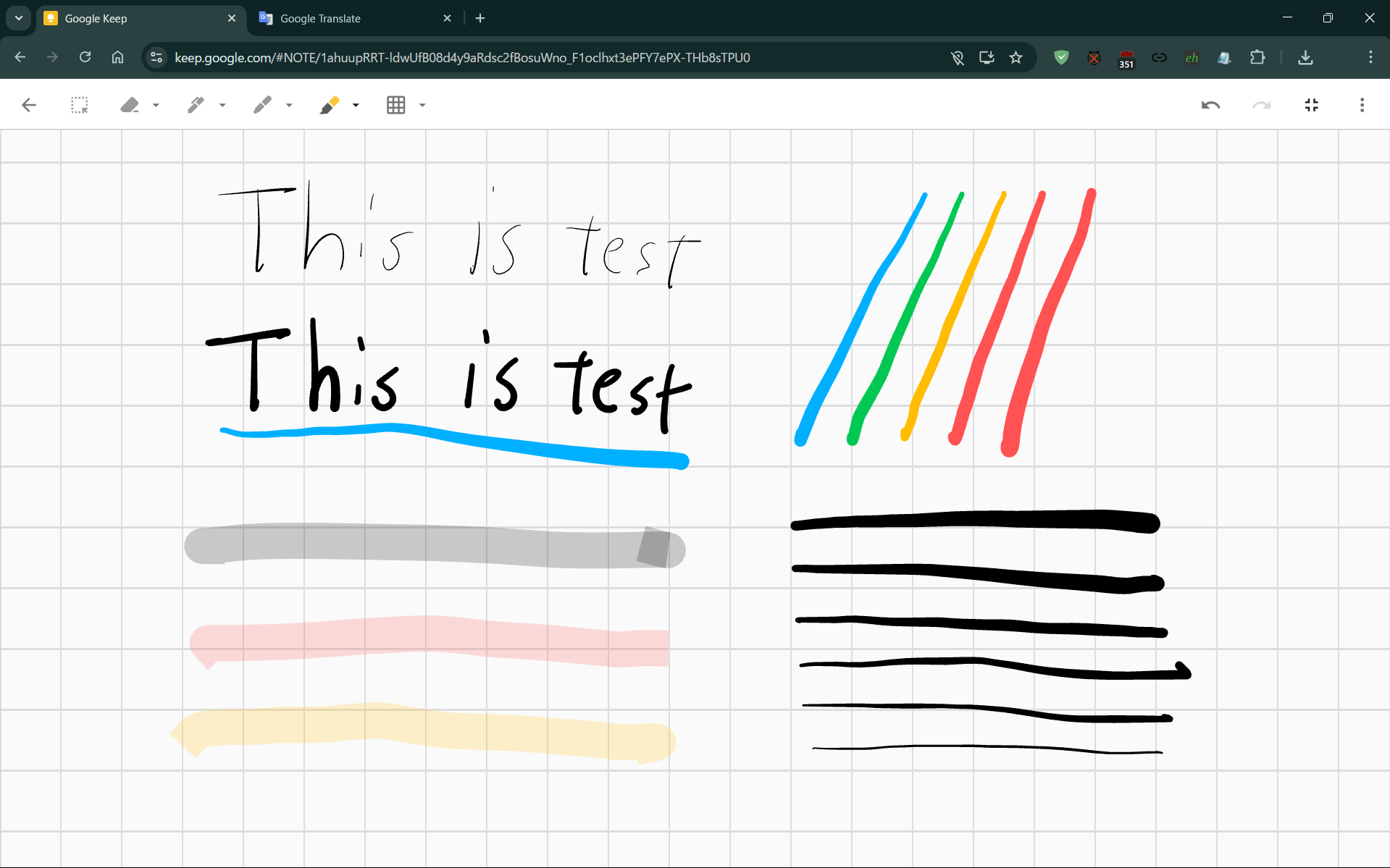Select the Marker tool

coord(262,105)
